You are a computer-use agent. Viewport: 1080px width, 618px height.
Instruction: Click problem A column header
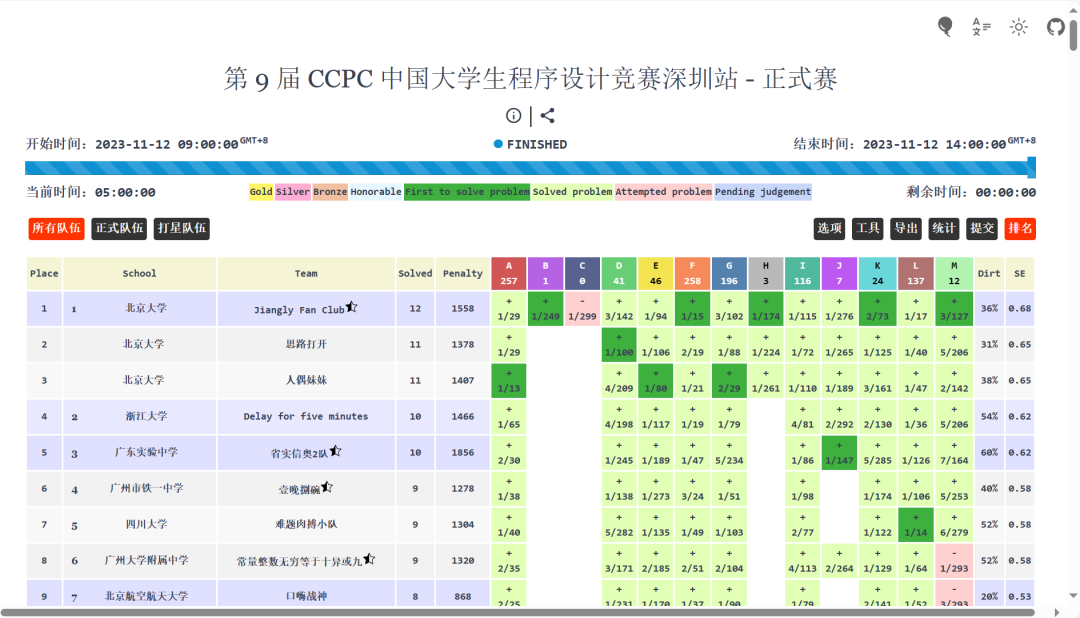pos(508,274)
